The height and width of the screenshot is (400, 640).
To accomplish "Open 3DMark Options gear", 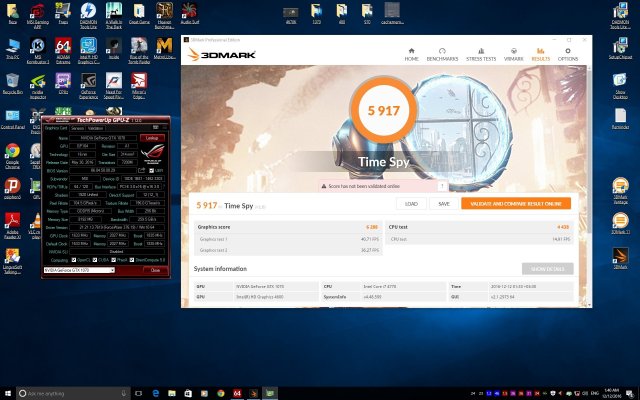I will (x=568, y=55).
